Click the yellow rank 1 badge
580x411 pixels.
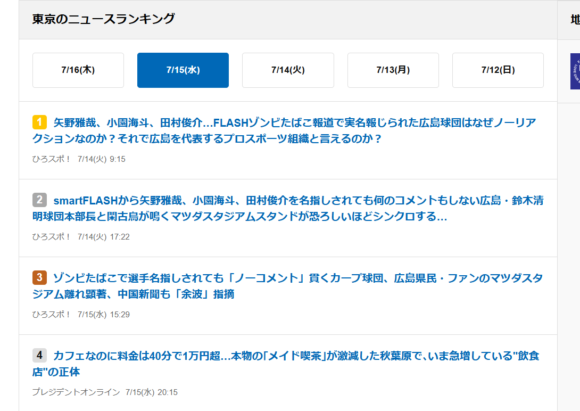(x=40, y=122)
